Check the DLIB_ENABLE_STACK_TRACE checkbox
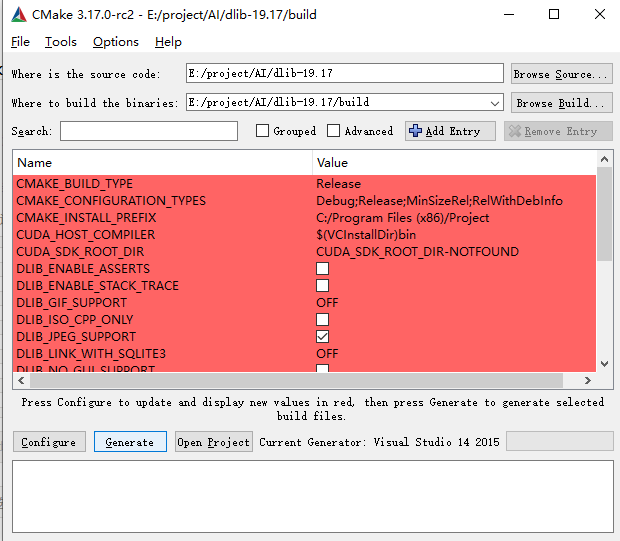 click(323, 286)
